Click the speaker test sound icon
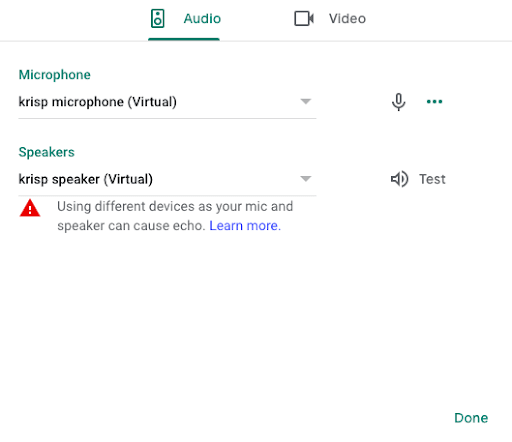 [399, 179]
